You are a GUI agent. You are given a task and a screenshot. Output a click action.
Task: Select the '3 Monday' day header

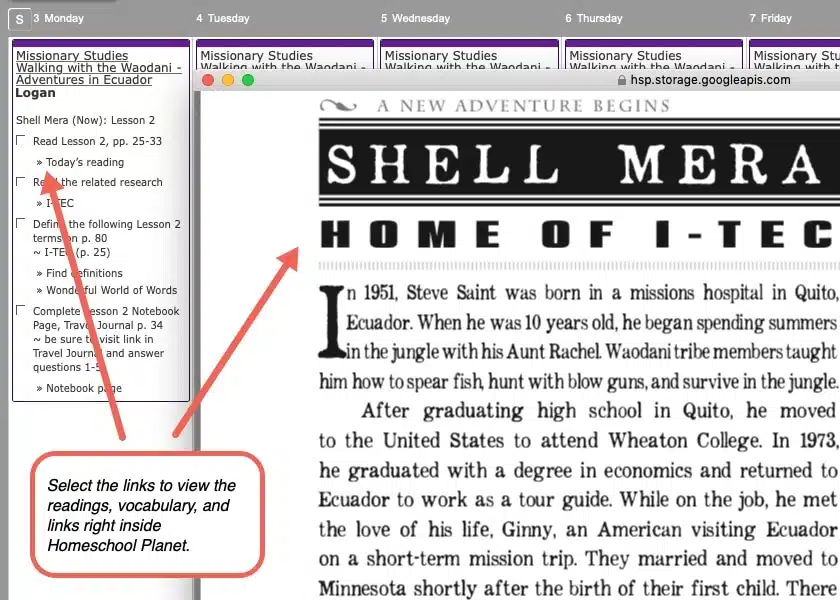[58, 18]
